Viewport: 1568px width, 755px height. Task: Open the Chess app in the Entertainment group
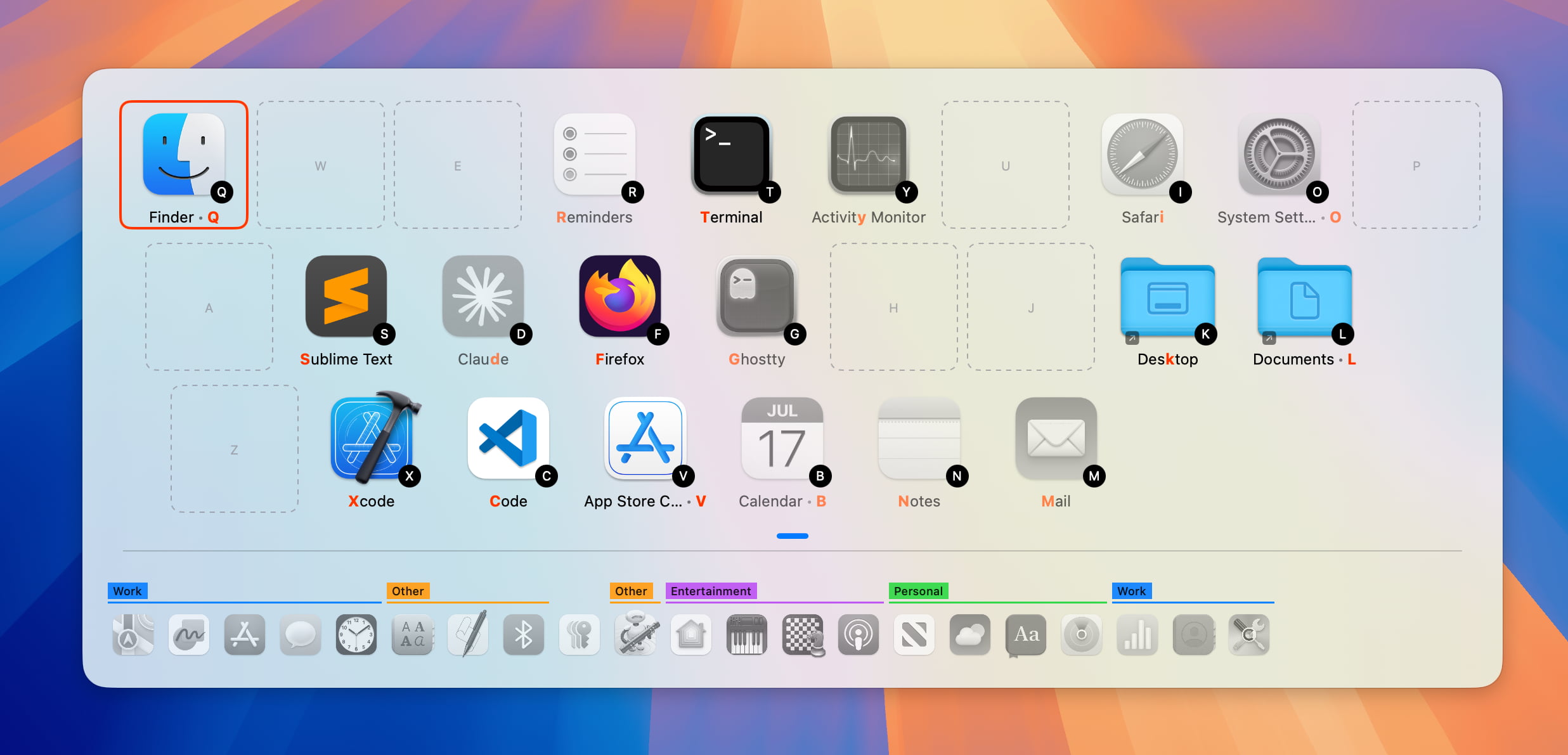click(x=803, y=635)
